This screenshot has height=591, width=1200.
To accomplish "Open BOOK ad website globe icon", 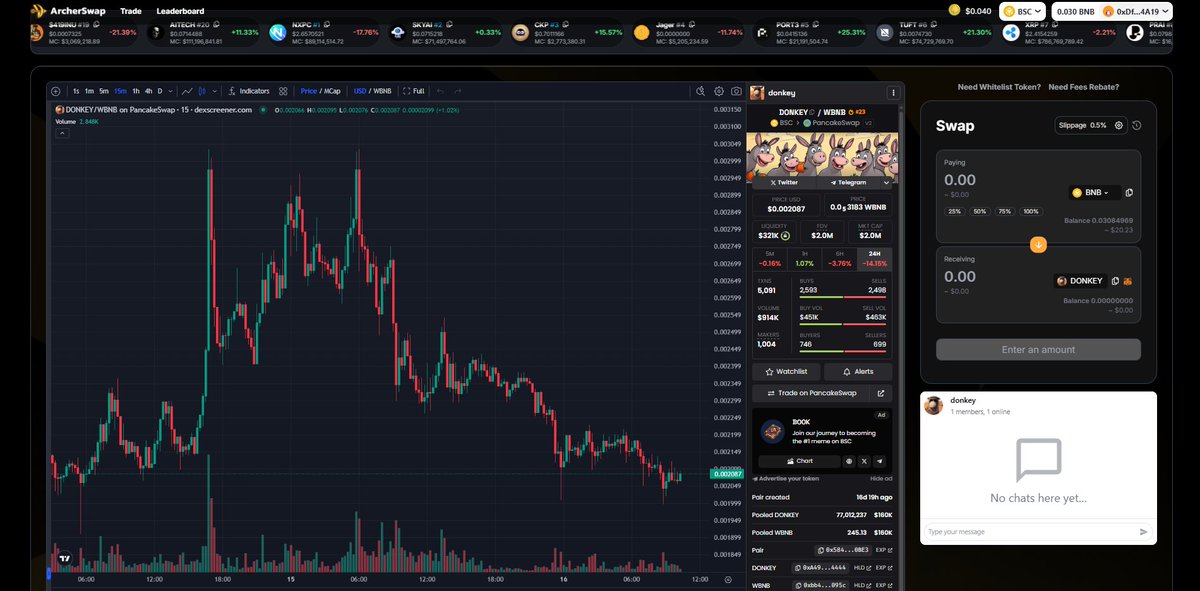I will coord(849,461).
